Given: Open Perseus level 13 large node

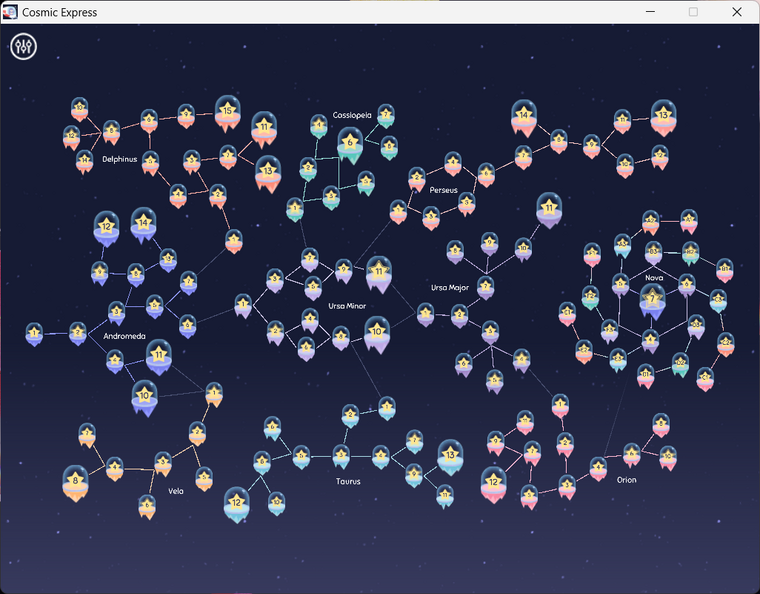Looking at the screenshot, I should click(x=663, y=118).
